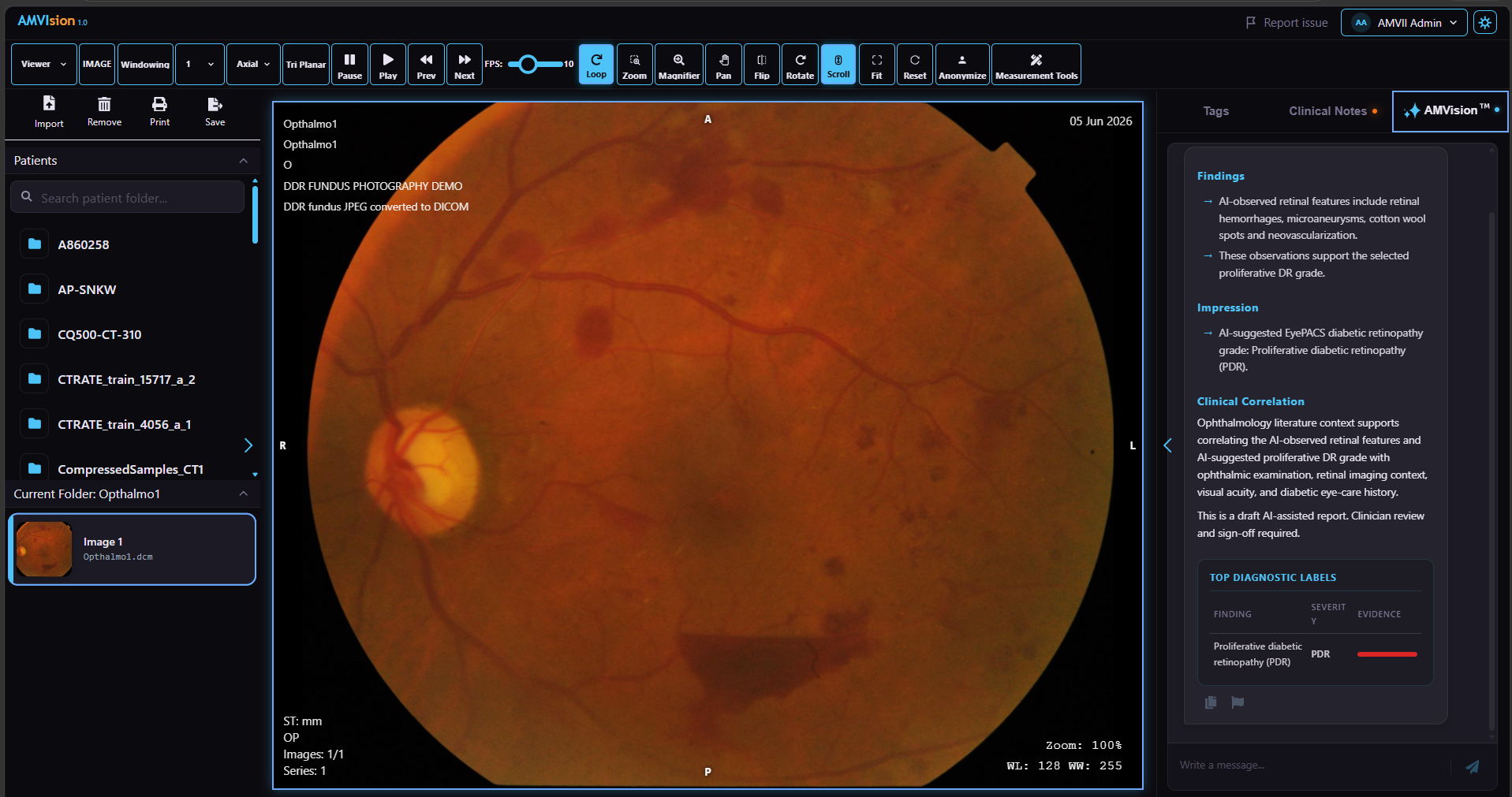Image resolution: width=1512 pixels, height=797 pixels.
Task: Open the Viewer dropdown
Action: click(44, 65)
